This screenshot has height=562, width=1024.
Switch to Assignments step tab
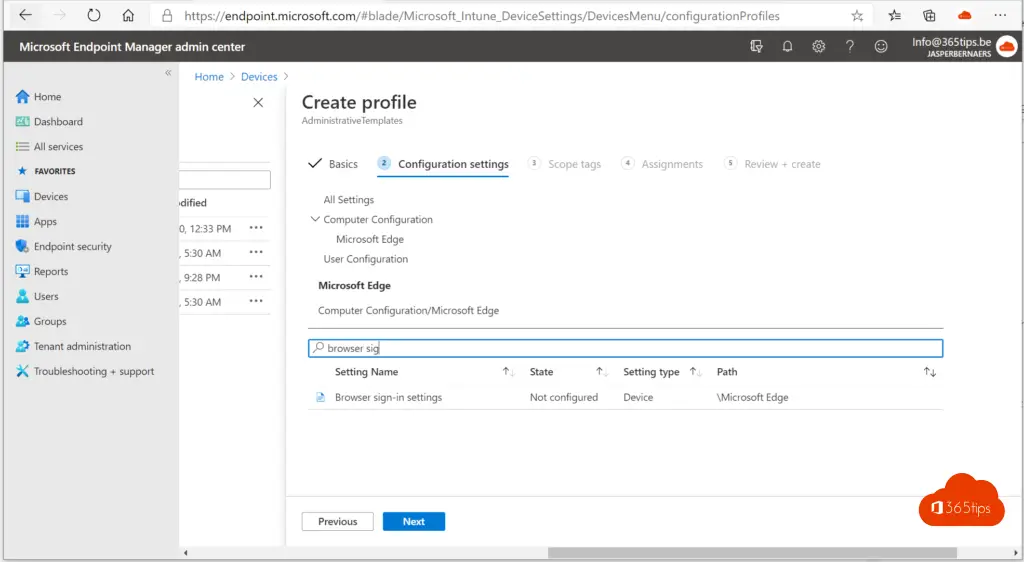coord(662,164)
